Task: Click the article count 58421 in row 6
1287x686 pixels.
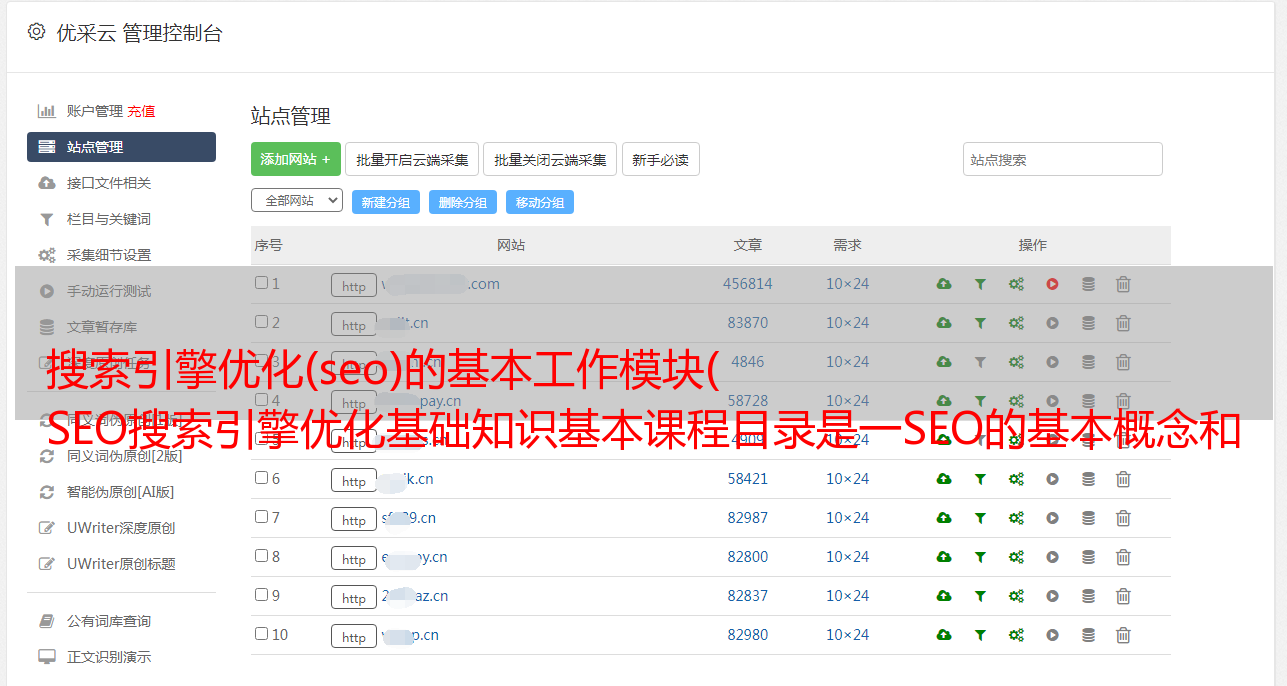Action: click(748, 479)
